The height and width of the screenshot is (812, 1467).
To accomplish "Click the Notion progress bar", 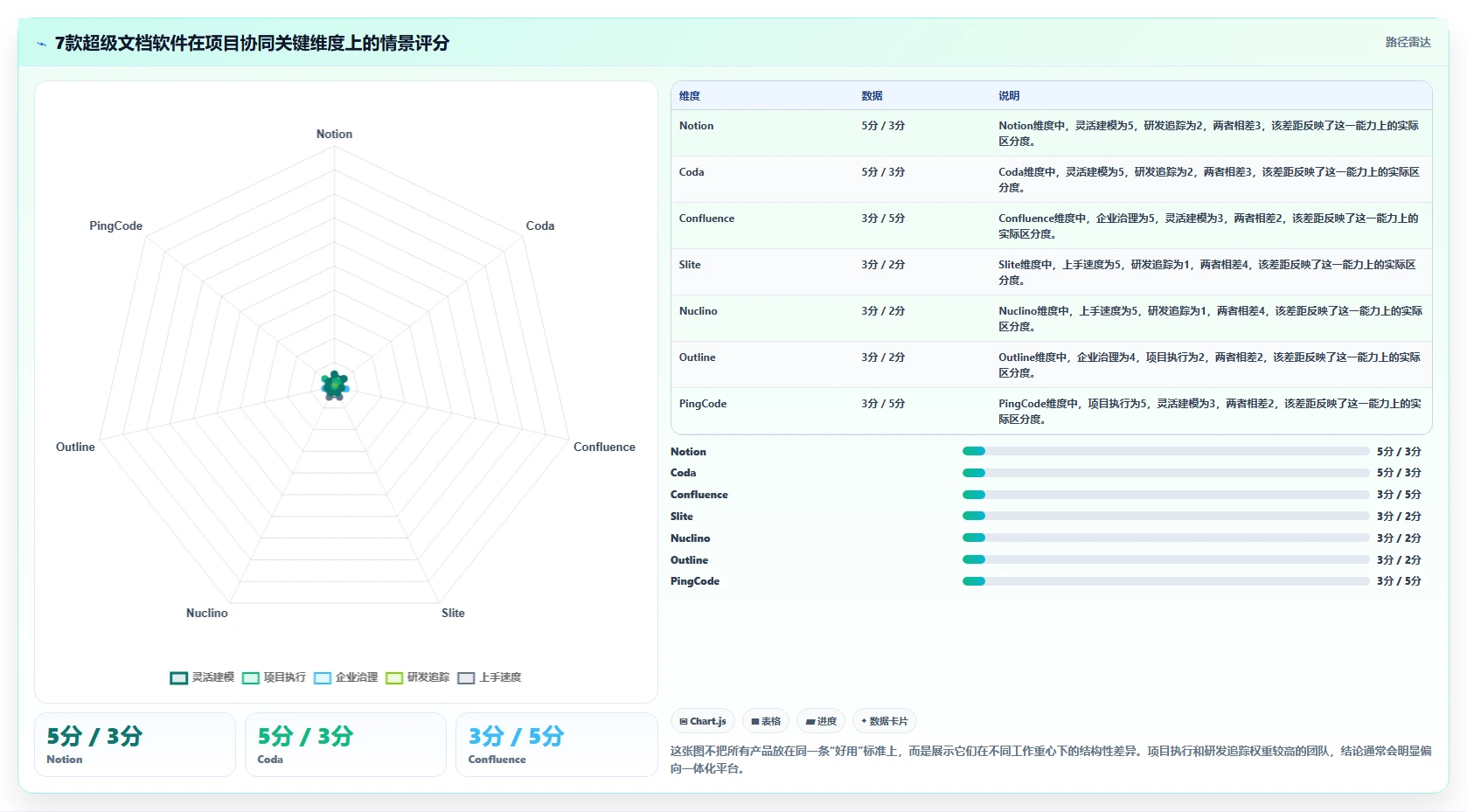I will (x=1165, y=451).
